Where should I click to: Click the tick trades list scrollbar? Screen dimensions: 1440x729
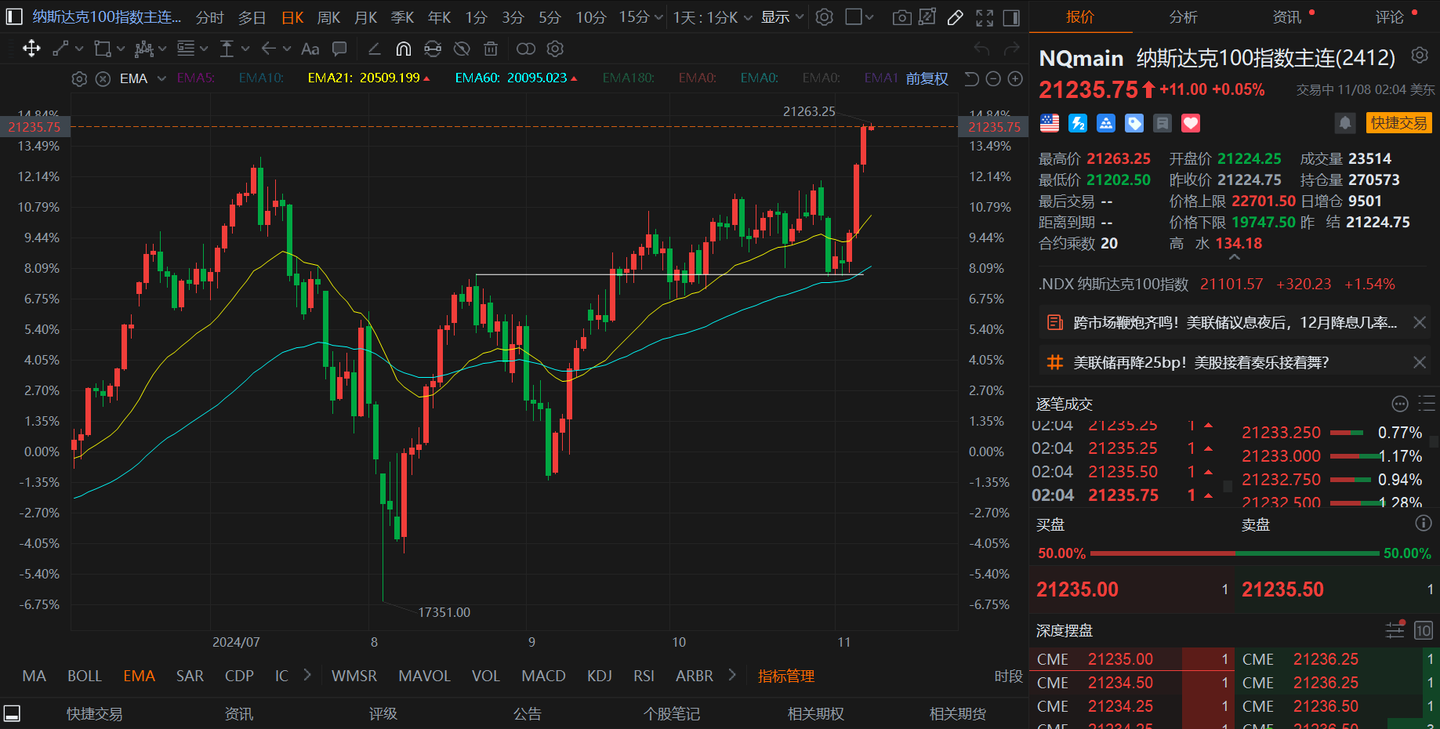(x=1228, y=487)
